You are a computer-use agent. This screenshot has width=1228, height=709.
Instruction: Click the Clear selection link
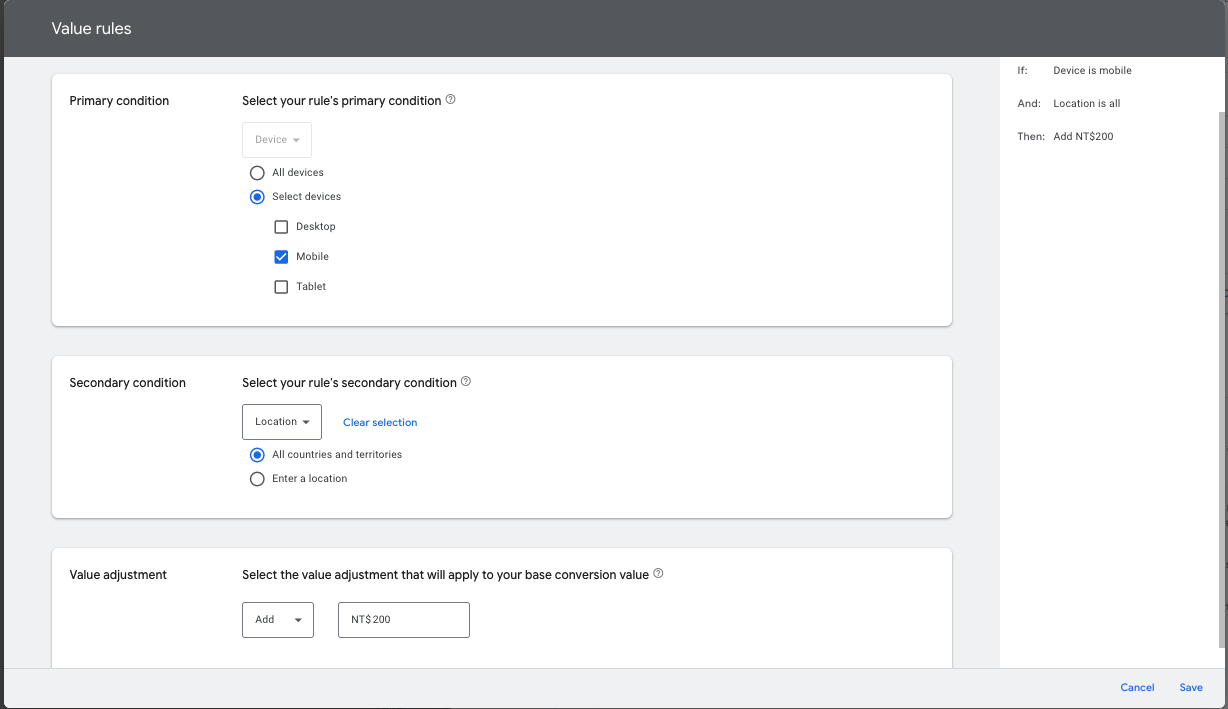tap(380, 423)
